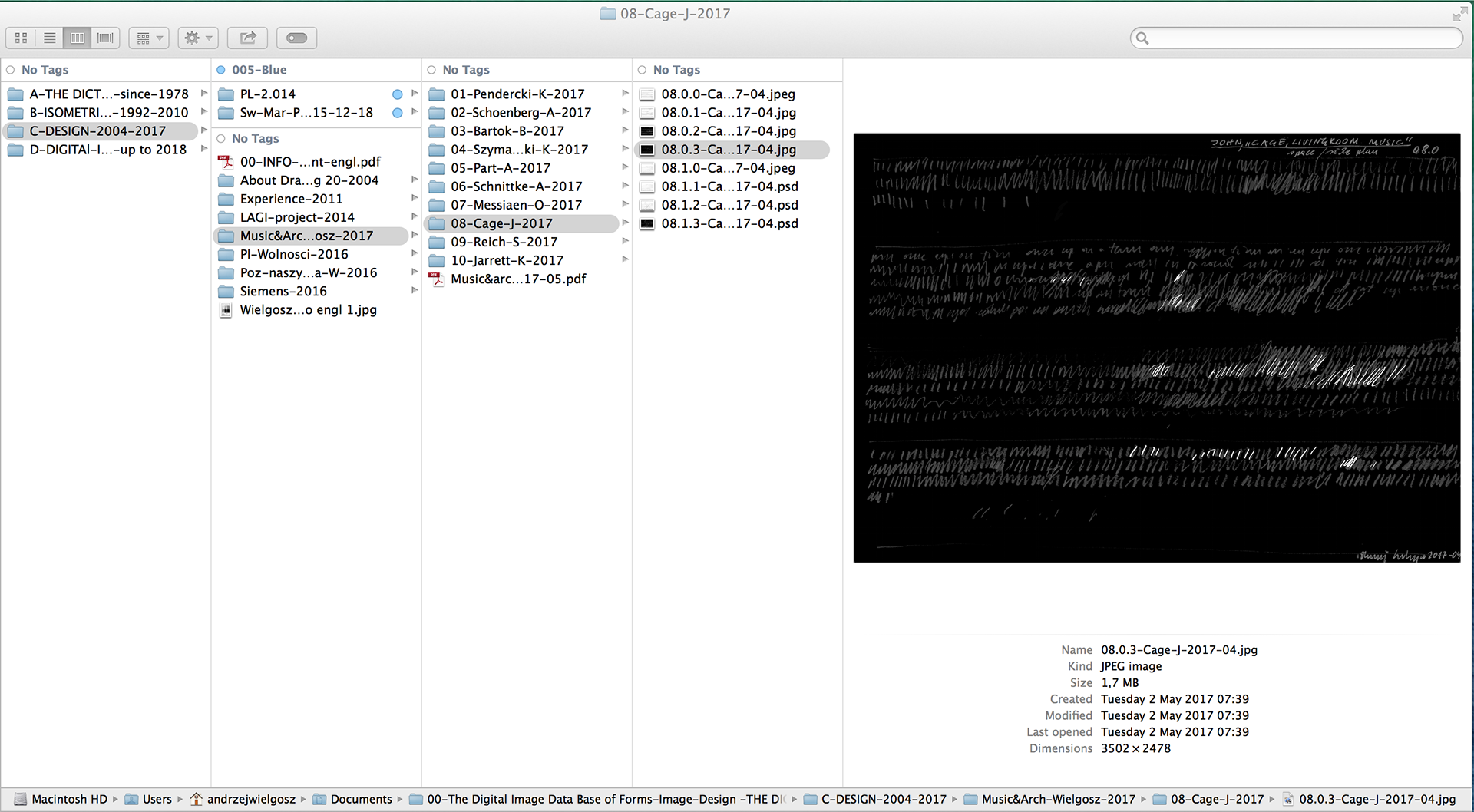This screenshot has height=812, width=1474.
Task: Click the Finder search field
Action: [x=1296, y=38]
